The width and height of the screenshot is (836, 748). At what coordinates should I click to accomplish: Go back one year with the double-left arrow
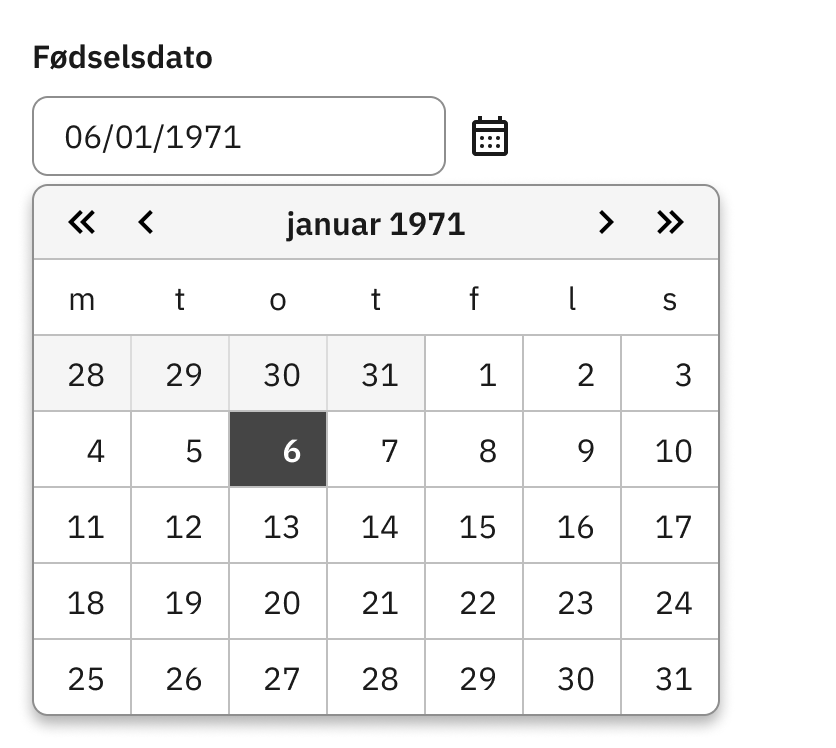[82, 222]
